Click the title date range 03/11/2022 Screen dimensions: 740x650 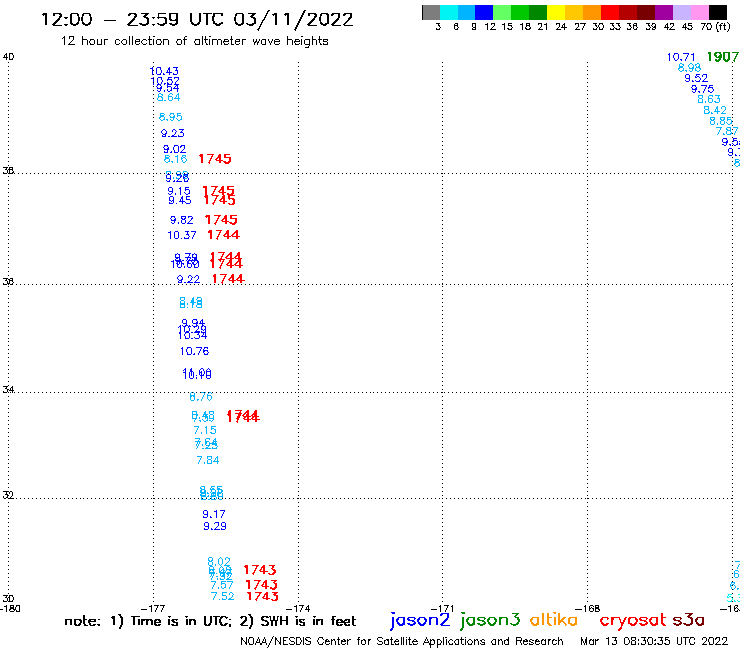pos(293,19)
